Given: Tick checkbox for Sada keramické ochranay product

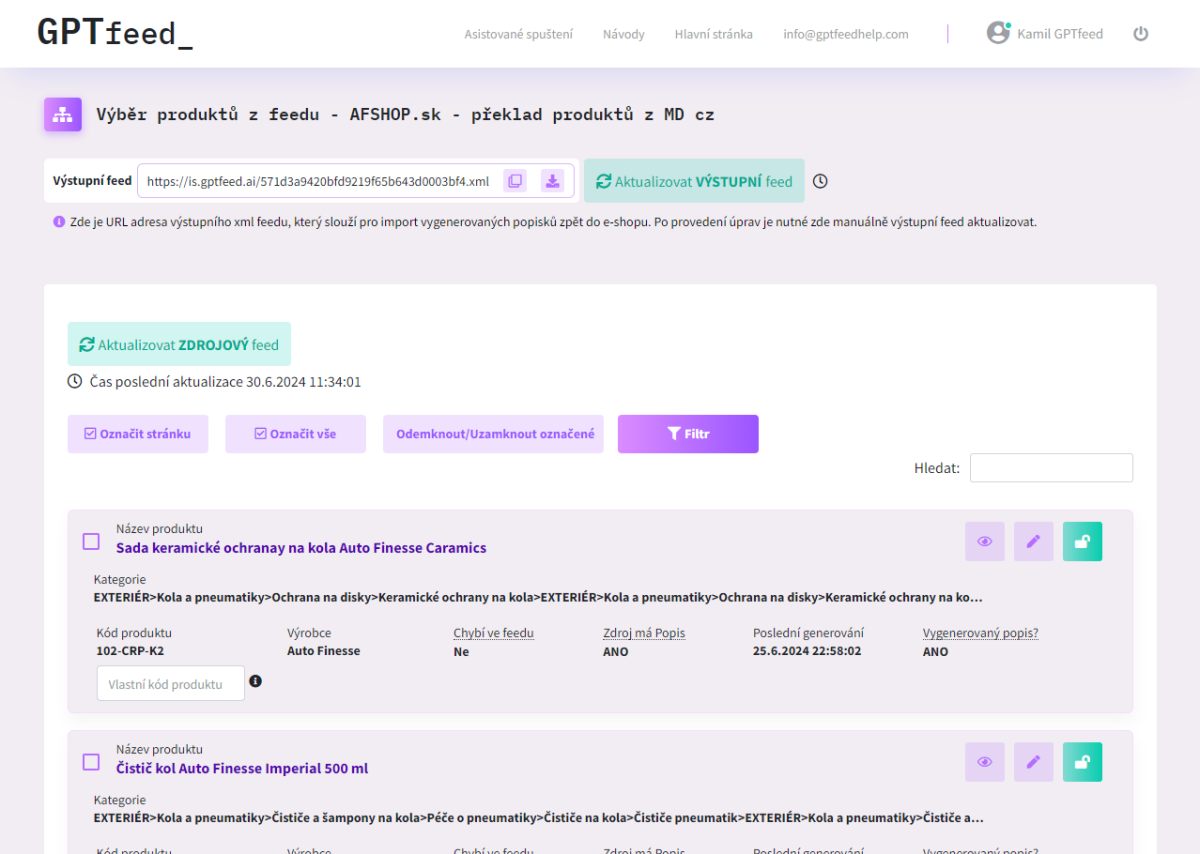Looking at the screenshot, I should (91, 541).
